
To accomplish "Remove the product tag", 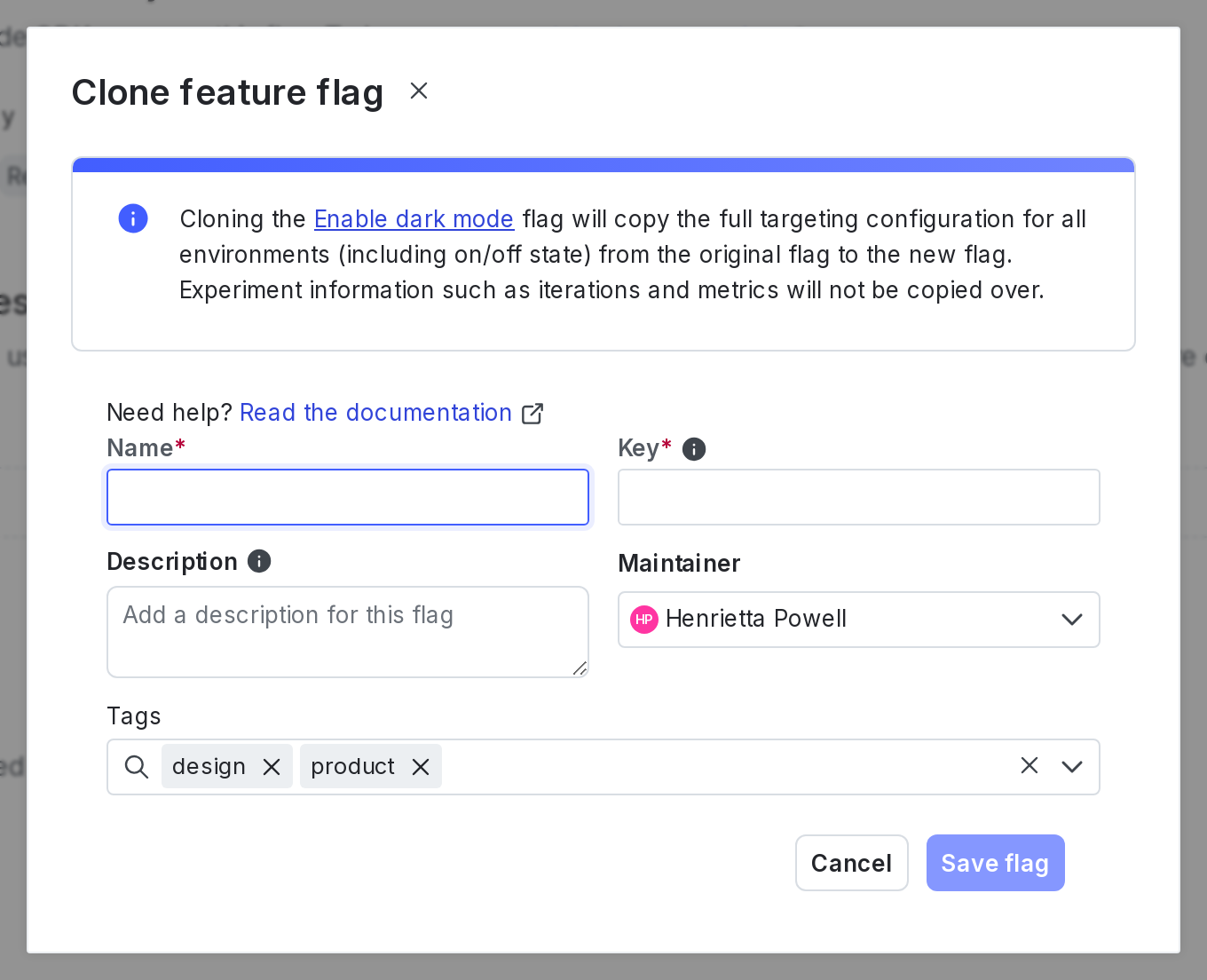I will tap(421, 766).
